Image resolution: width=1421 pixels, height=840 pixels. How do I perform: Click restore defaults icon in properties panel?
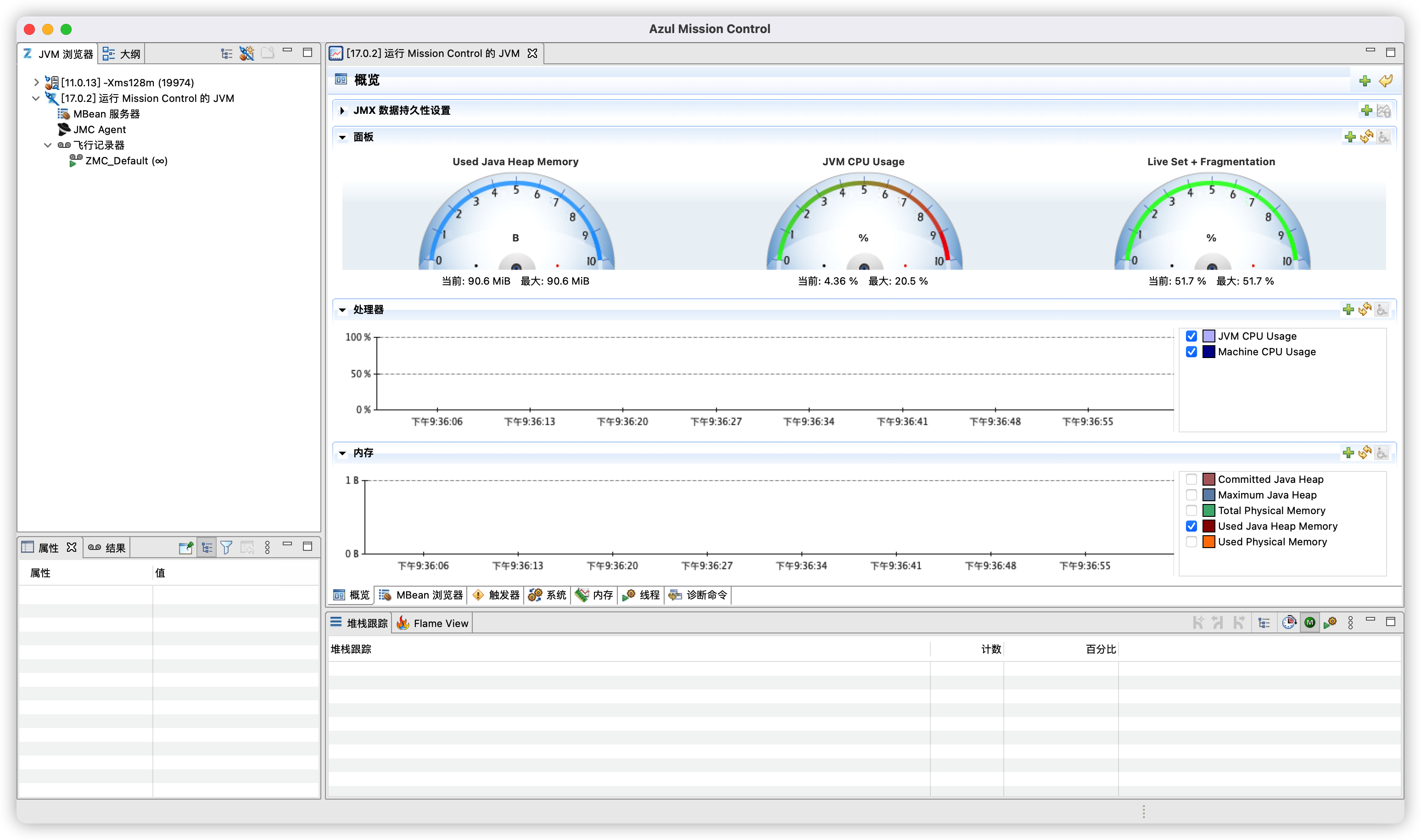[x=247, y=547]
